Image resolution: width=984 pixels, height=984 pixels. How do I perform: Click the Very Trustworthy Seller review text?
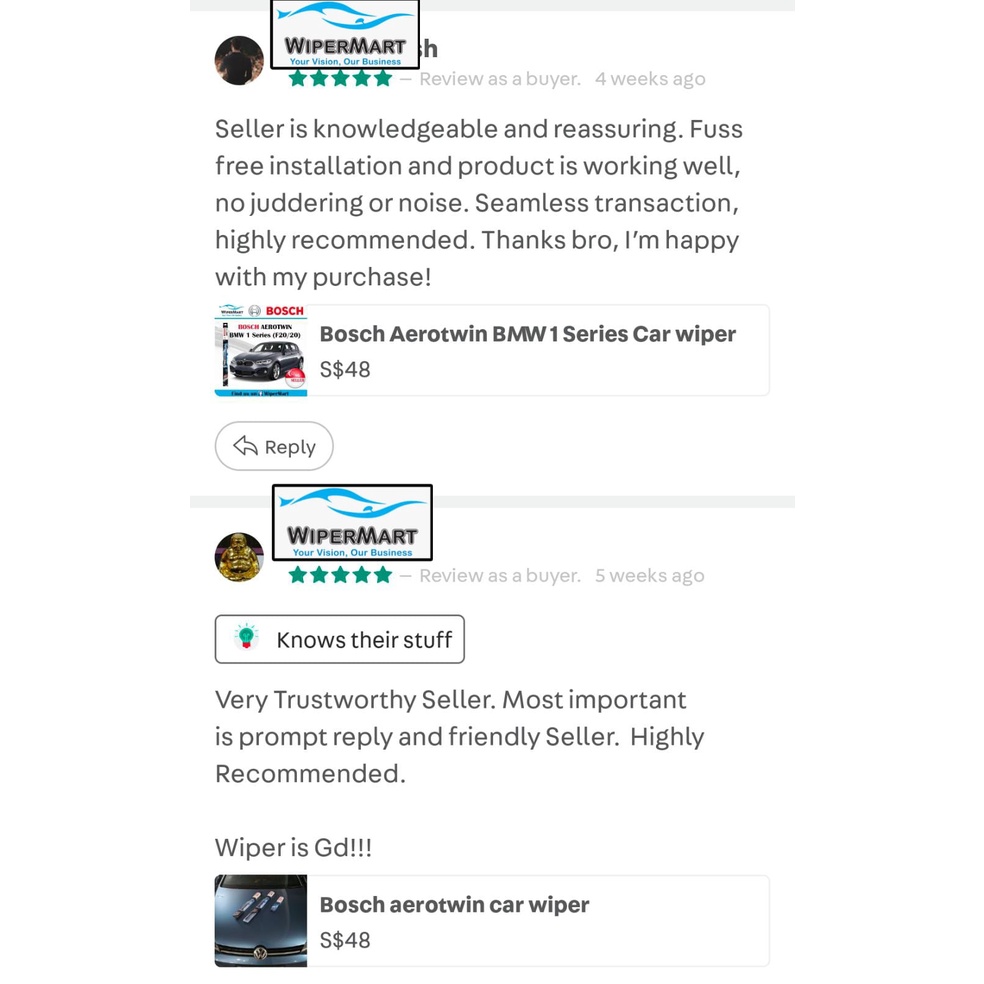point(460,737)
